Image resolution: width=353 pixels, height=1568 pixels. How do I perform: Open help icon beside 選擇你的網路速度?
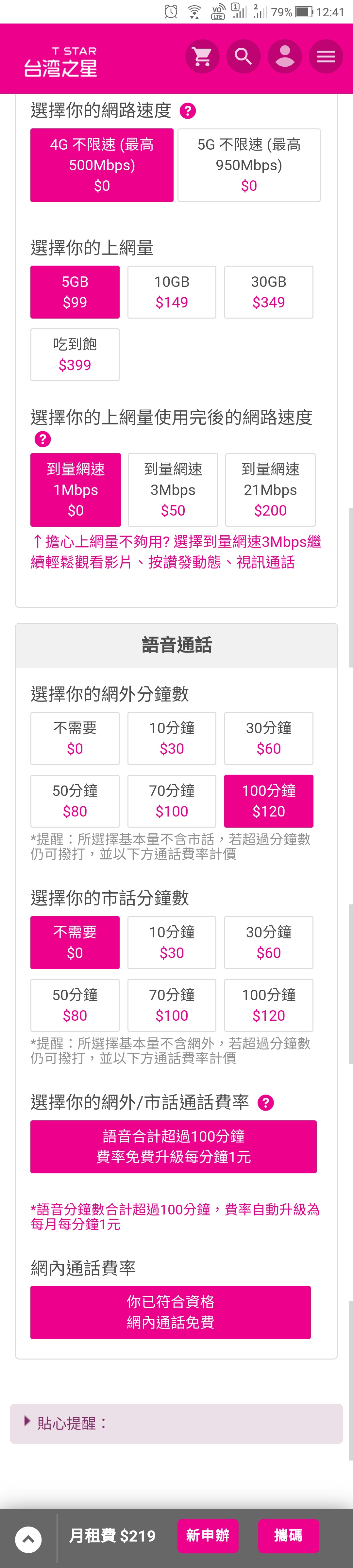click(188, 111)
